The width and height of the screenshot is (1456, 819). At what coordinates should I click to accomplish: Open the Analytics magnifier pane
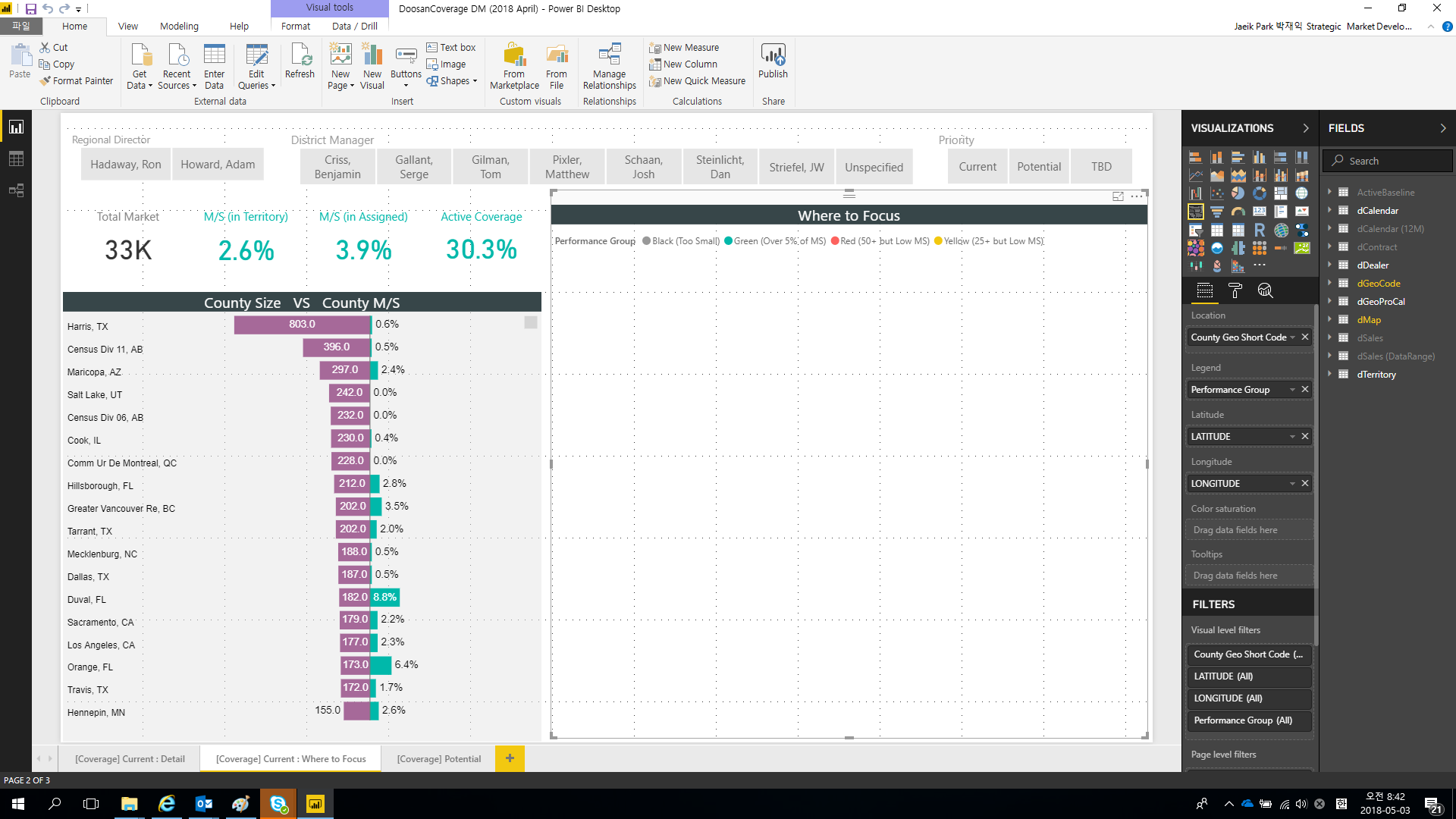pyautogui.click(x=1265, y=290)
